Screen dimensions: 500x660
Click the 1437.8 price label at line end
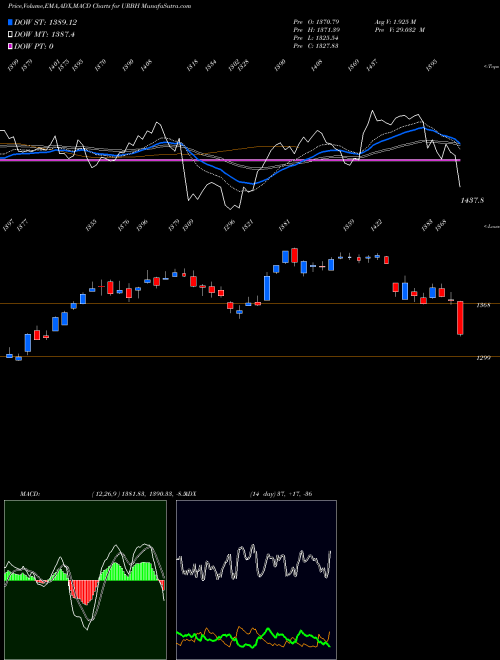(472, 201)
